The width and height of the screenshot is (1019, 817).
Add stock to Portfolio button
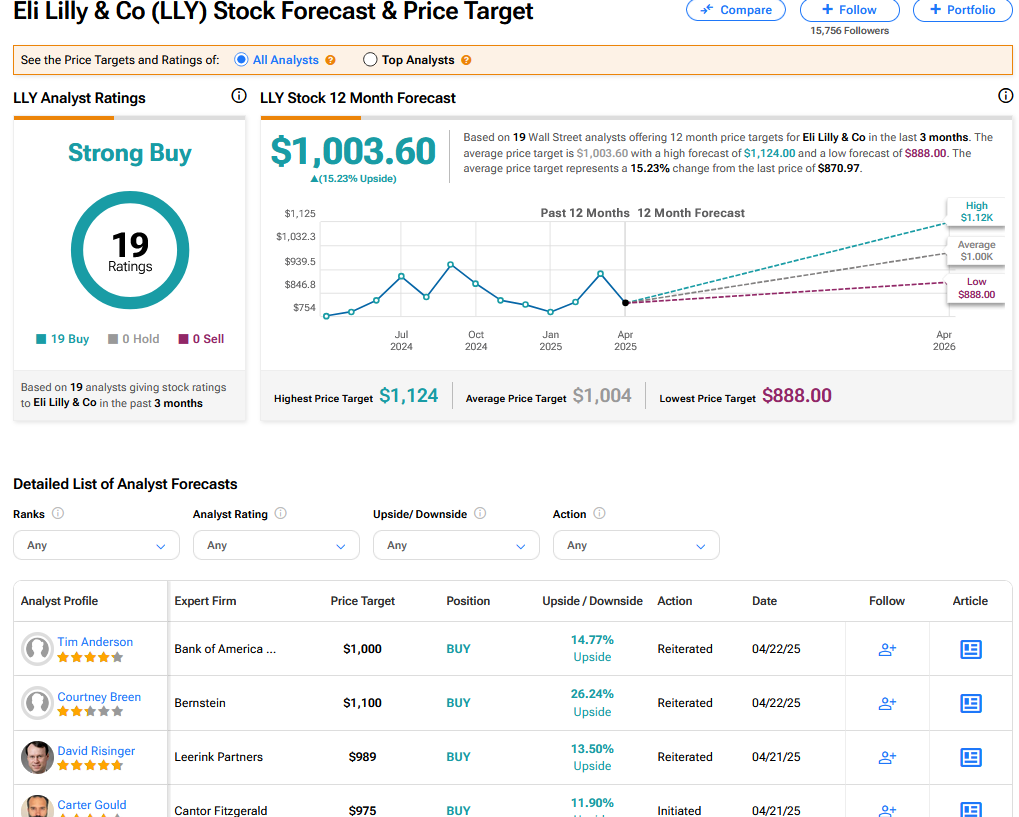962,10
